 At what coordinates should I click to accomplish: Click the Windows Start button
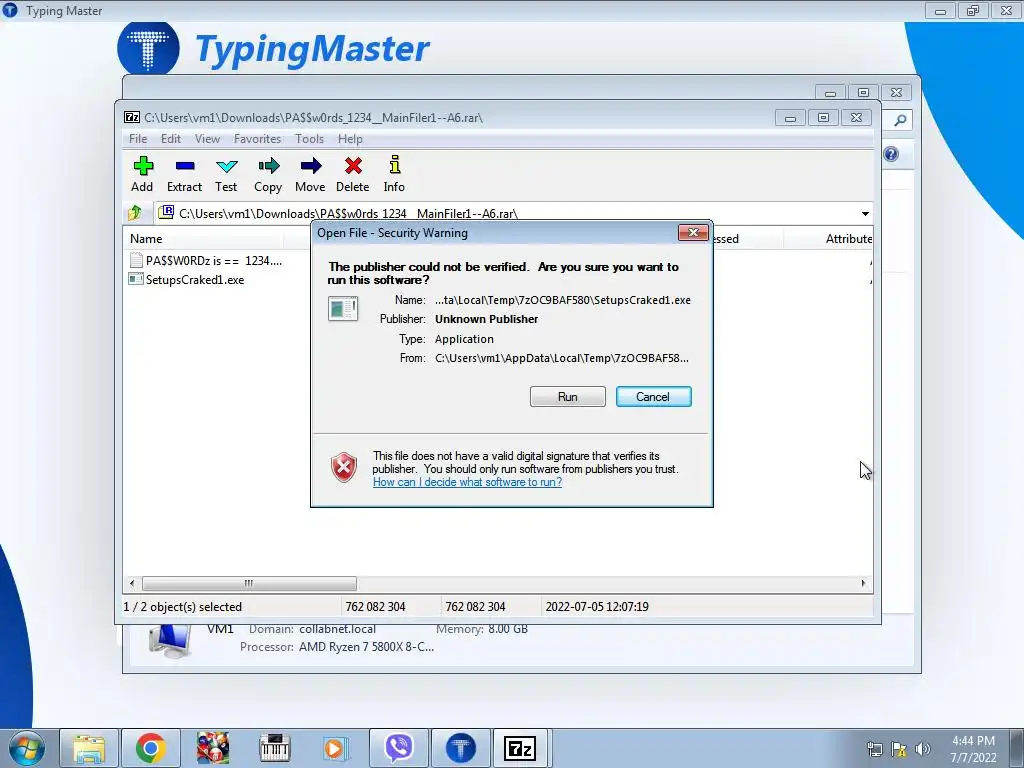27,748
